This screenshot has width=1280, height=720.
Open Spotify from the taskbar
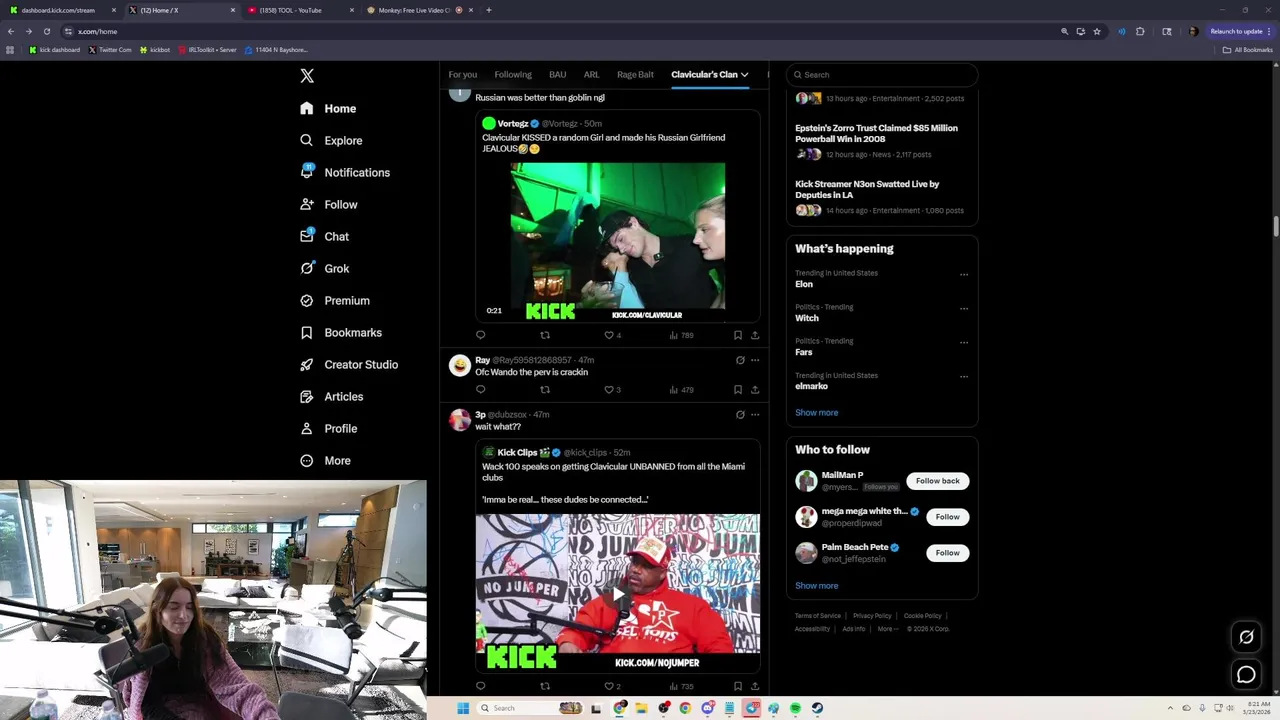(x=795, y=708)
